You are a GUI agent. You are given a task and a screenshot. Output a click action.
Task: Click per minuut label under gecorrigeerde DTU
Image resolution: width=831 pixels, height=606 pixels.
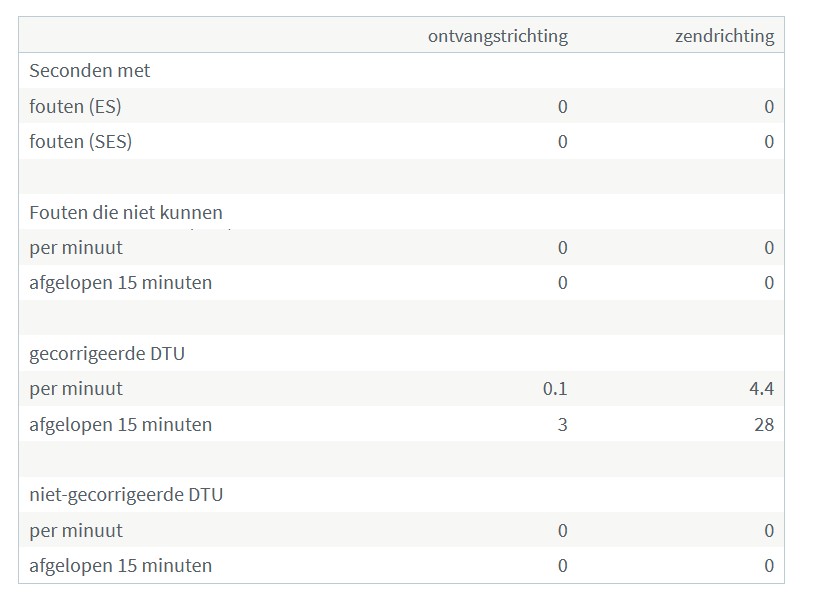coord(76,389)
